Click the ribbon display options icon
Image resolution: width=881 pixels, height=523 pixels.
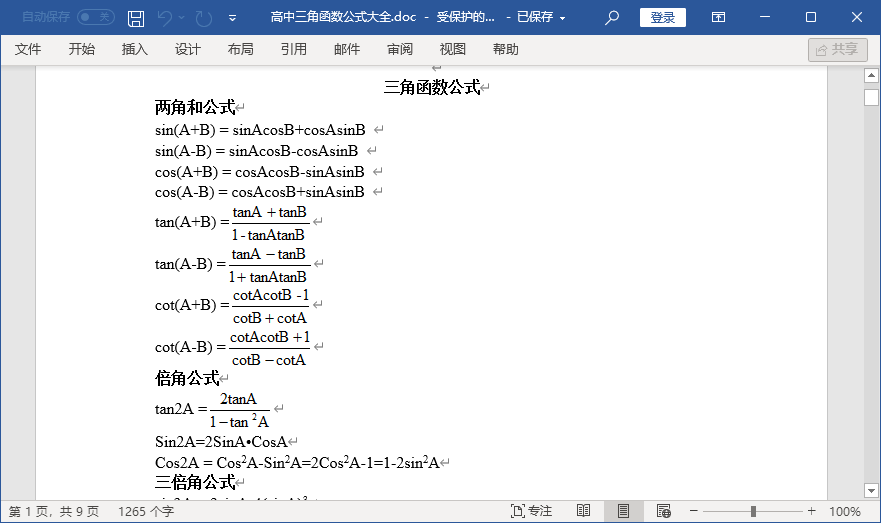tap(718, 18)
